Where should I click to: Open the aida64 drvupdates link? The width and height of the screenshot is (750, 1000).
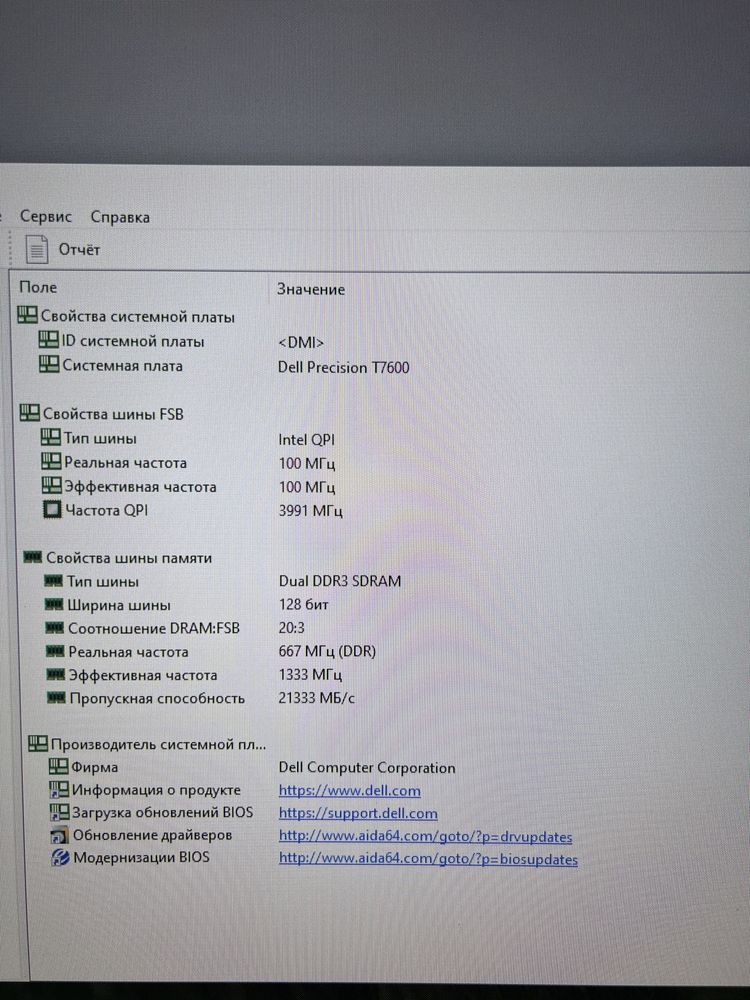pyautogui.click(x=425, y=837)
